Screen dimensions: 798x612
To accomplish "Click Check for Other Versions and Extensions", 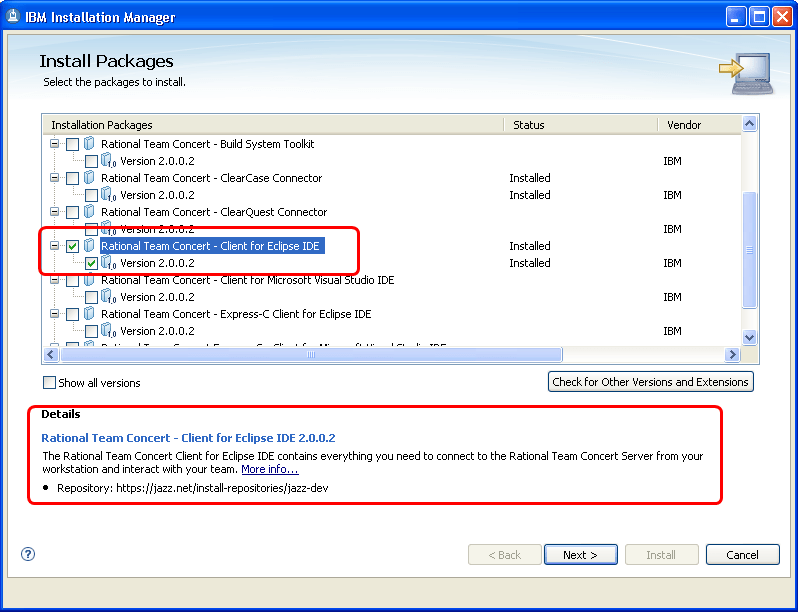I will pos(650,382).
